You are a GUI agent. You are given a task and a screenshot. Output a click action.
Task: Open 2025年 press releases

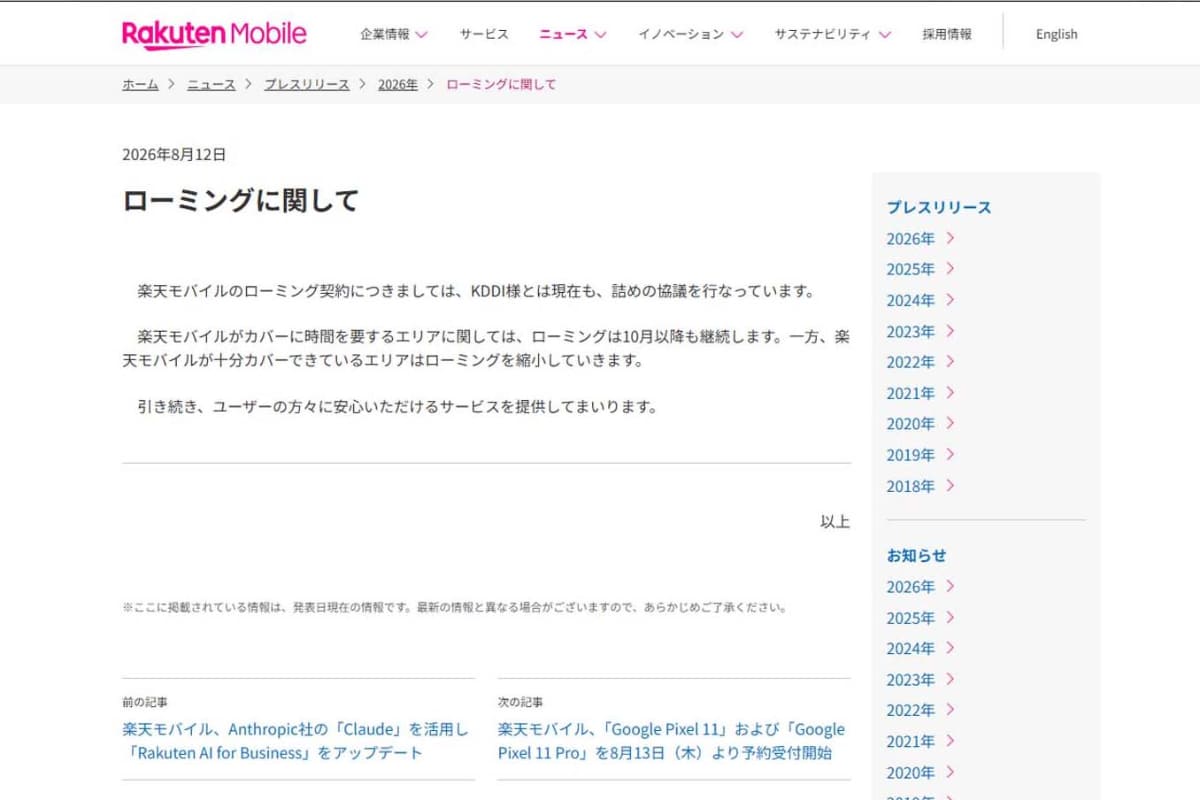(x=921, y=270)
